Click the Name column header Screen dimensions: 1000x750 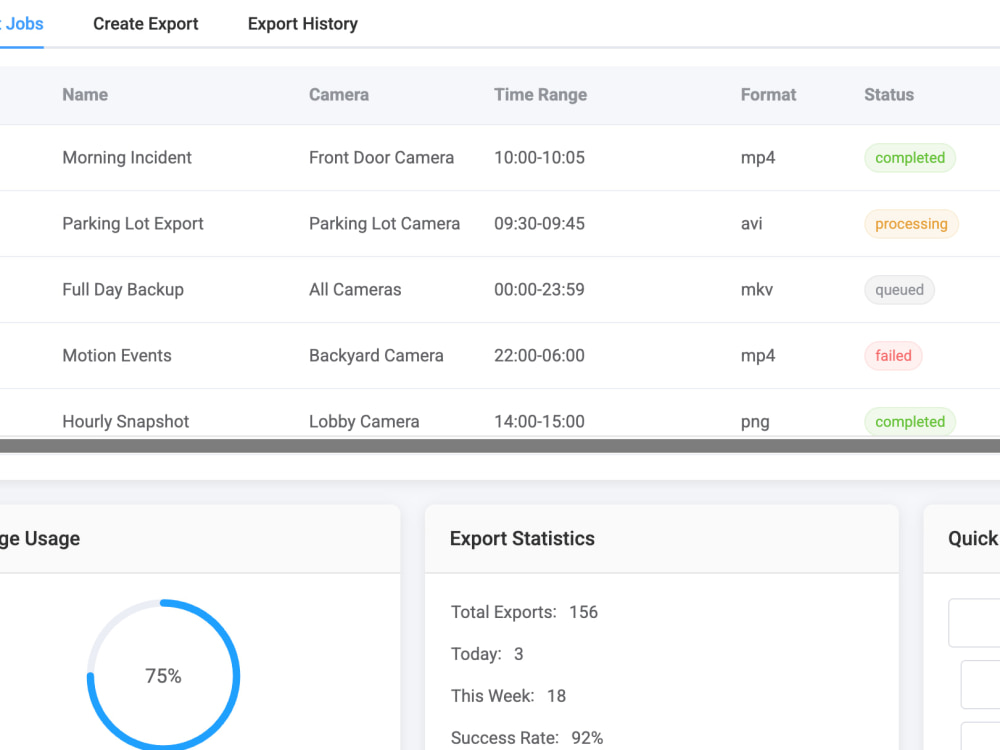point(85,95)
